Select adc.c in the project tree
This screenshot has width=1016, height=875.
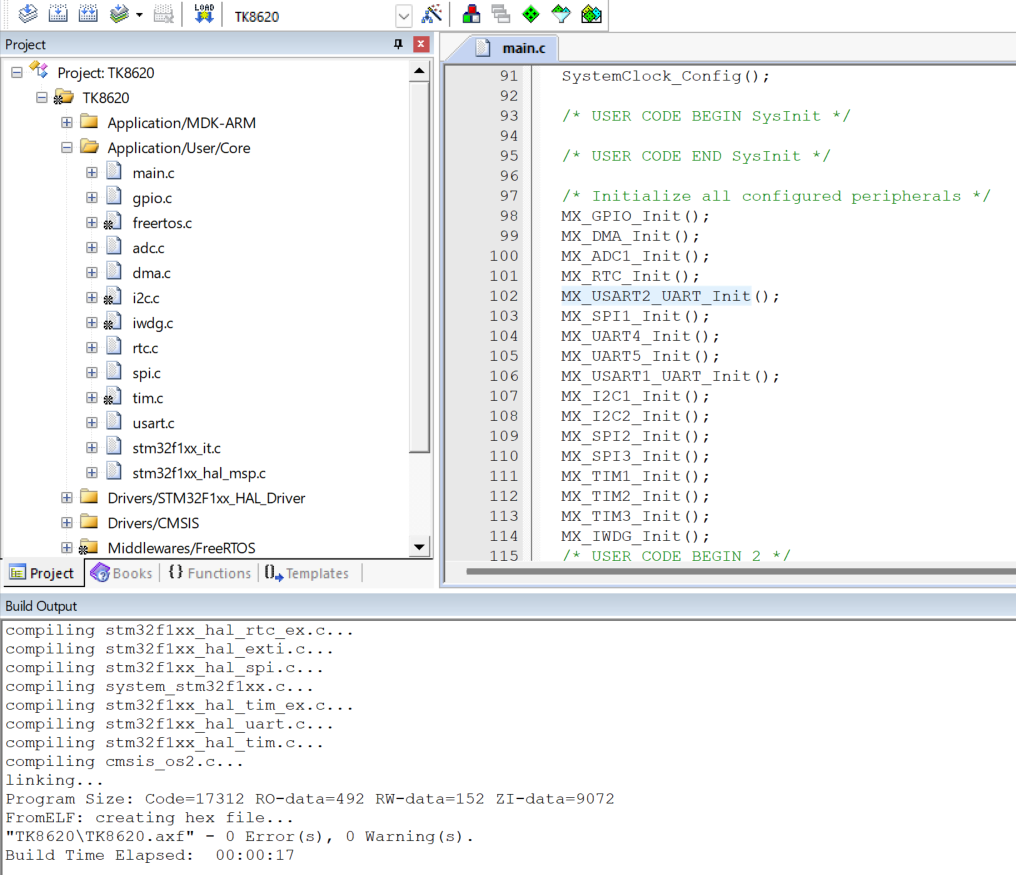tap(148, 248)
